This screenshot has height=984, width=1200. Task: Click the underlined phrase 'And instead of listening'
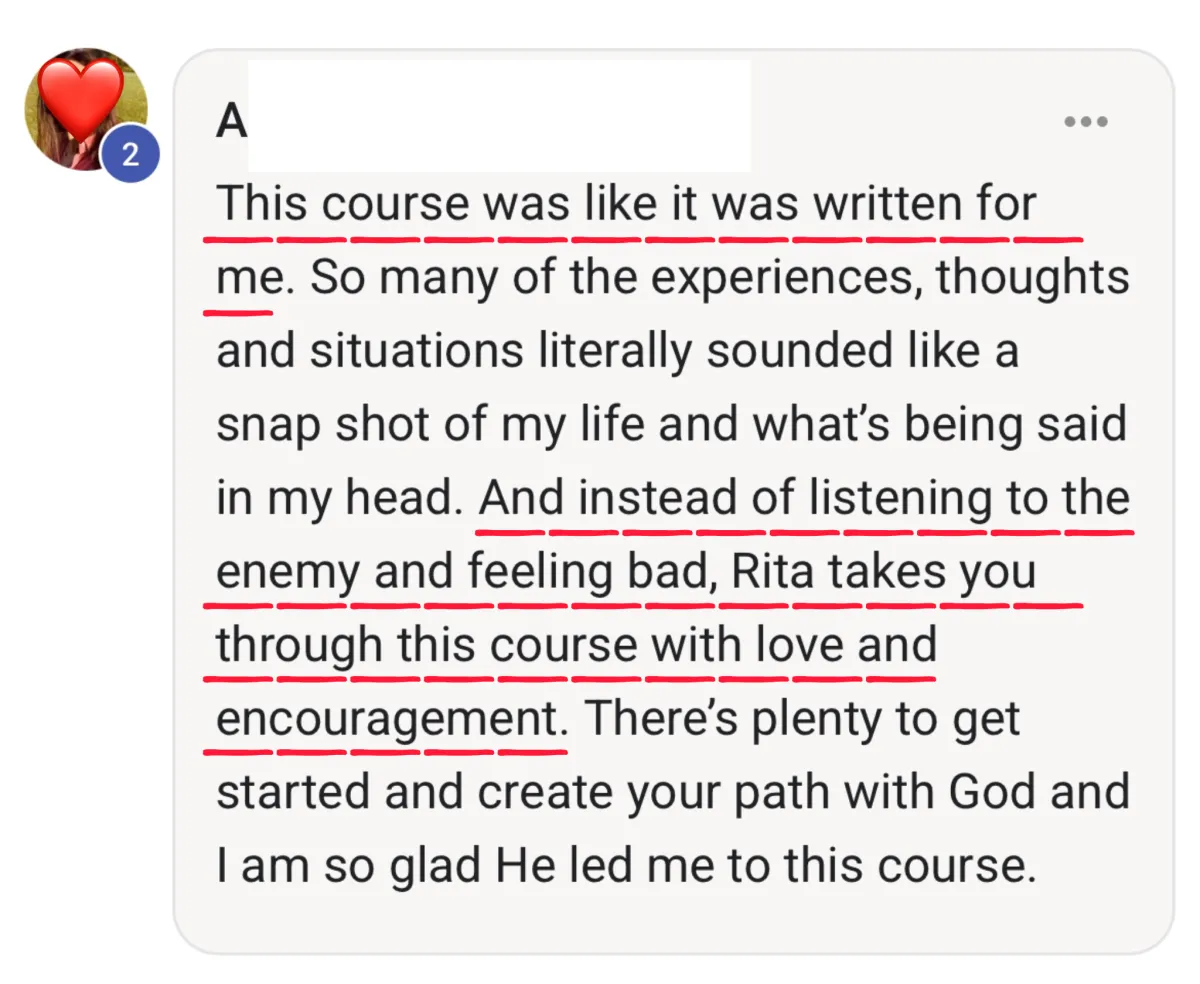click(x=736, y=498)
